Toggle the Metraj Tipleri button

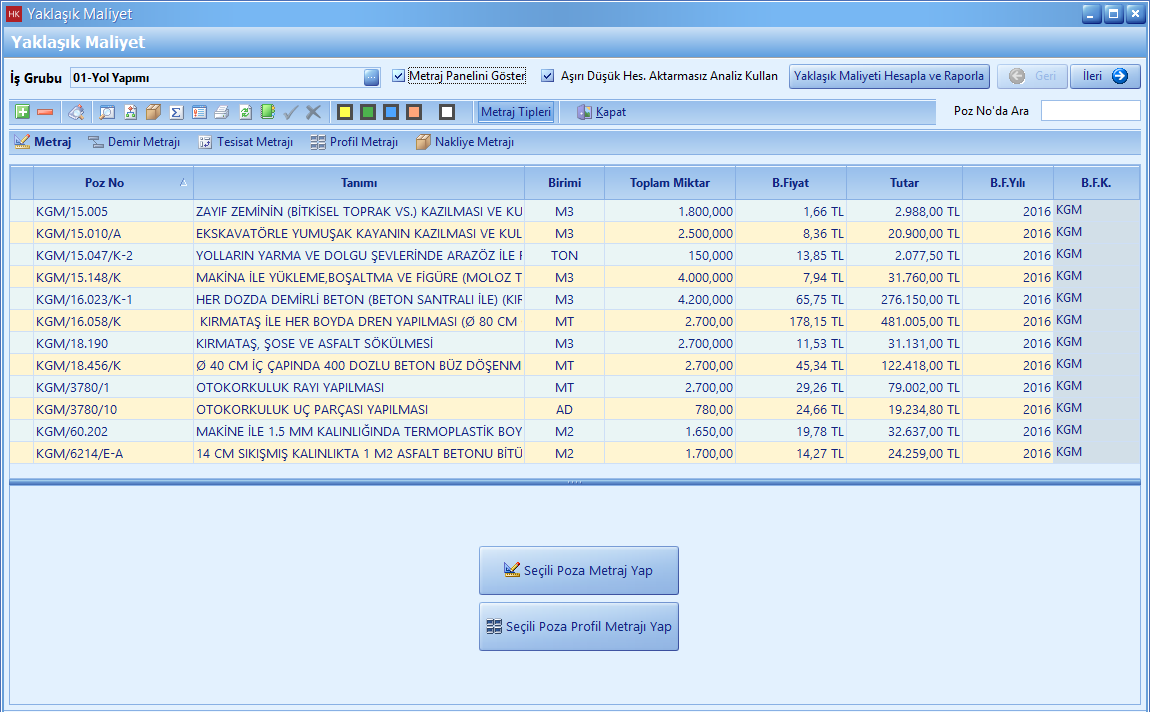[x=516, y=112]
